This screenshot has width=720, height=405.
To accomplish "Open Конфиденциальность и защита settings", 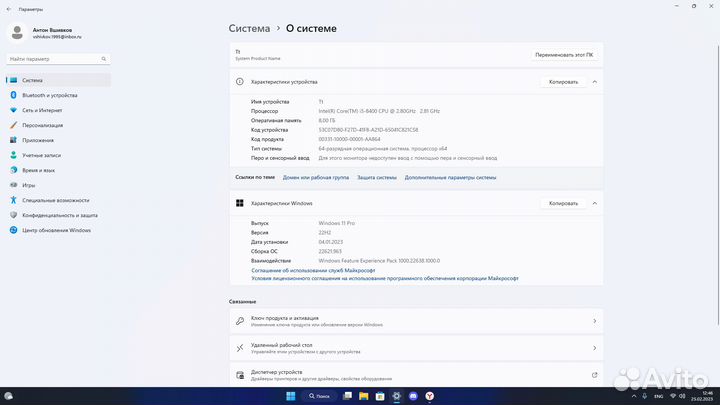I will [x=58, y=215].
